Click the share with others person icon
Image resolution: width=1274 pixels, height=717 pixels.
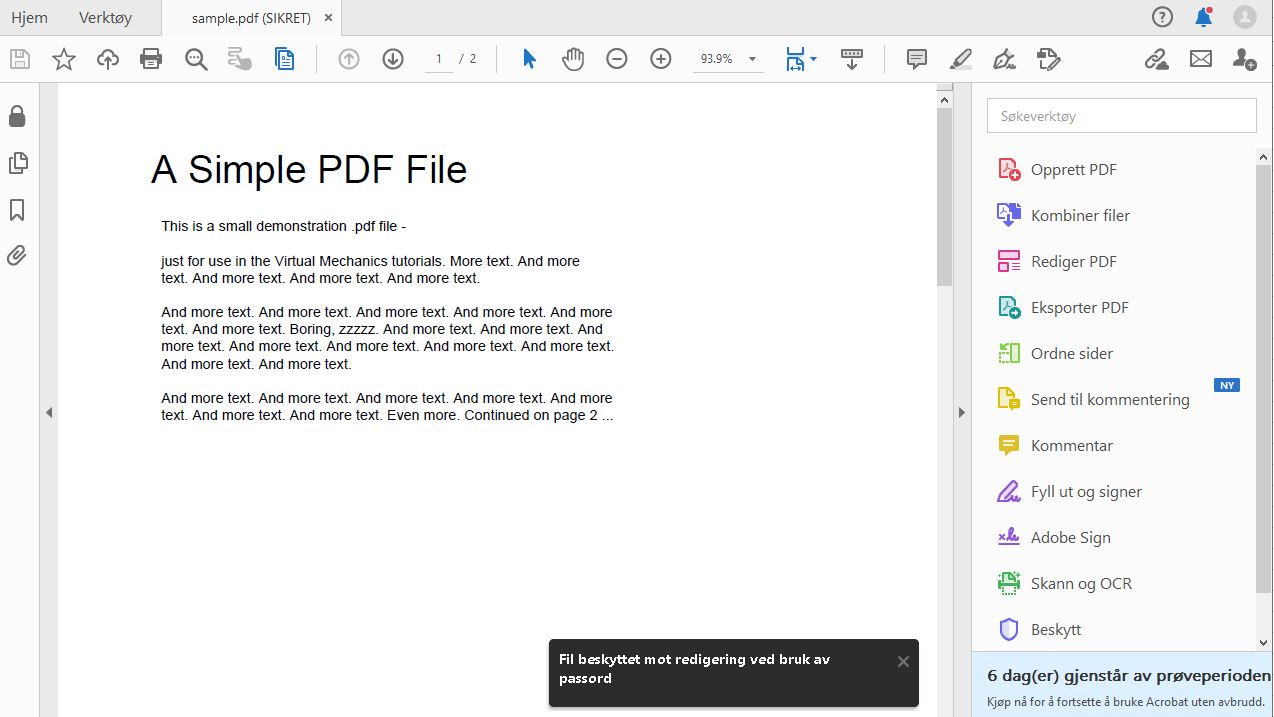(x=1245, y=59)
